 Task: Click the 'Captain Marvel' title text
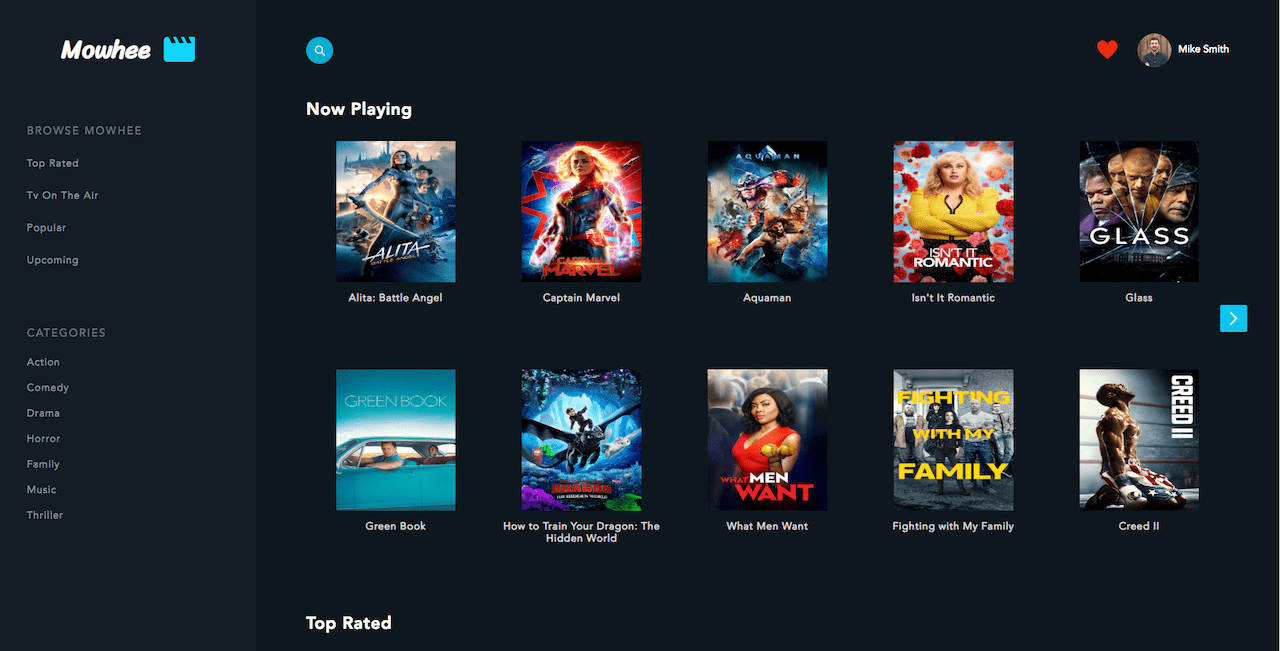coord(582,298)
